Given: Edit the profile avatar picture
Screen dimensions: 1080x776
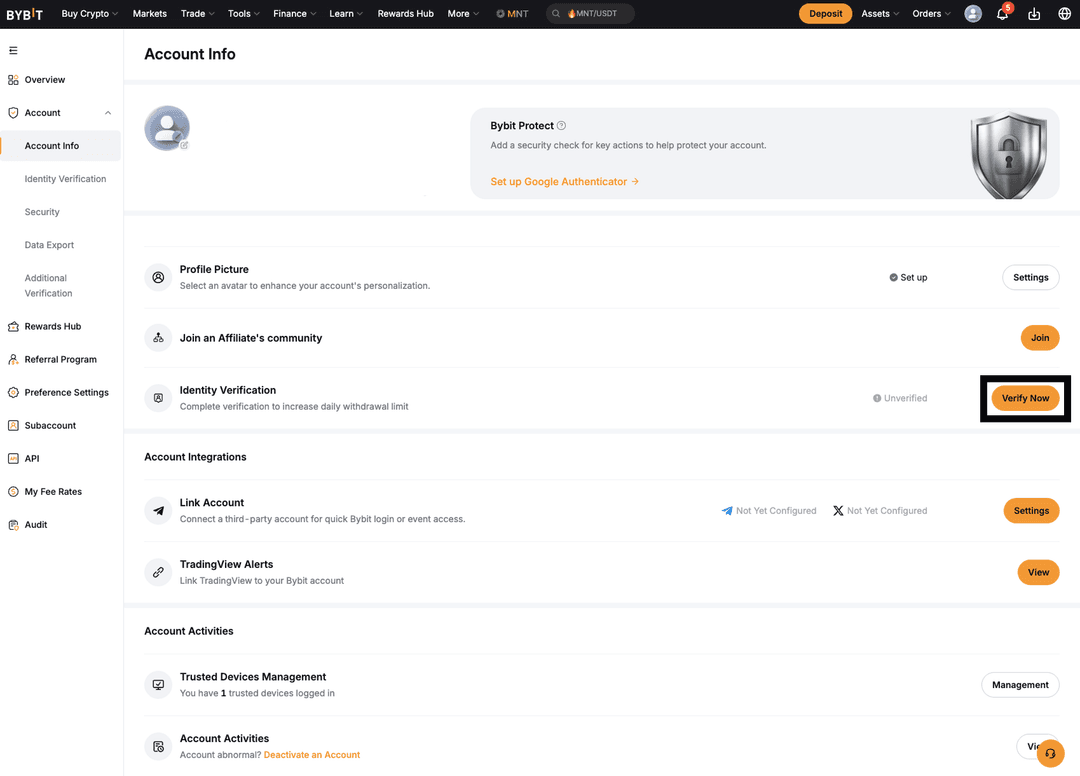Looking at the screenshot, I should 184,145.
